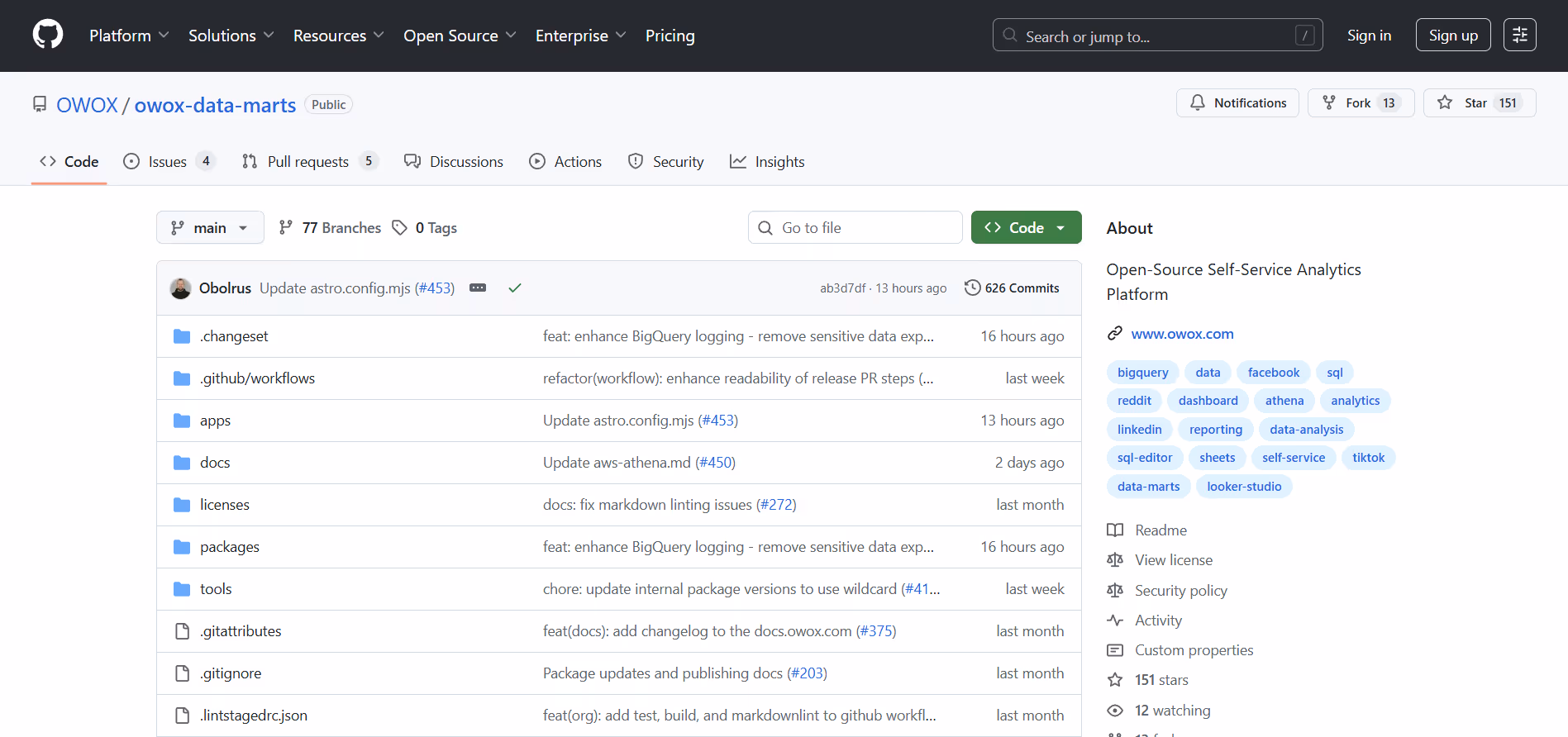
Task: Click the .gitignore file icon
Action: 182,673
